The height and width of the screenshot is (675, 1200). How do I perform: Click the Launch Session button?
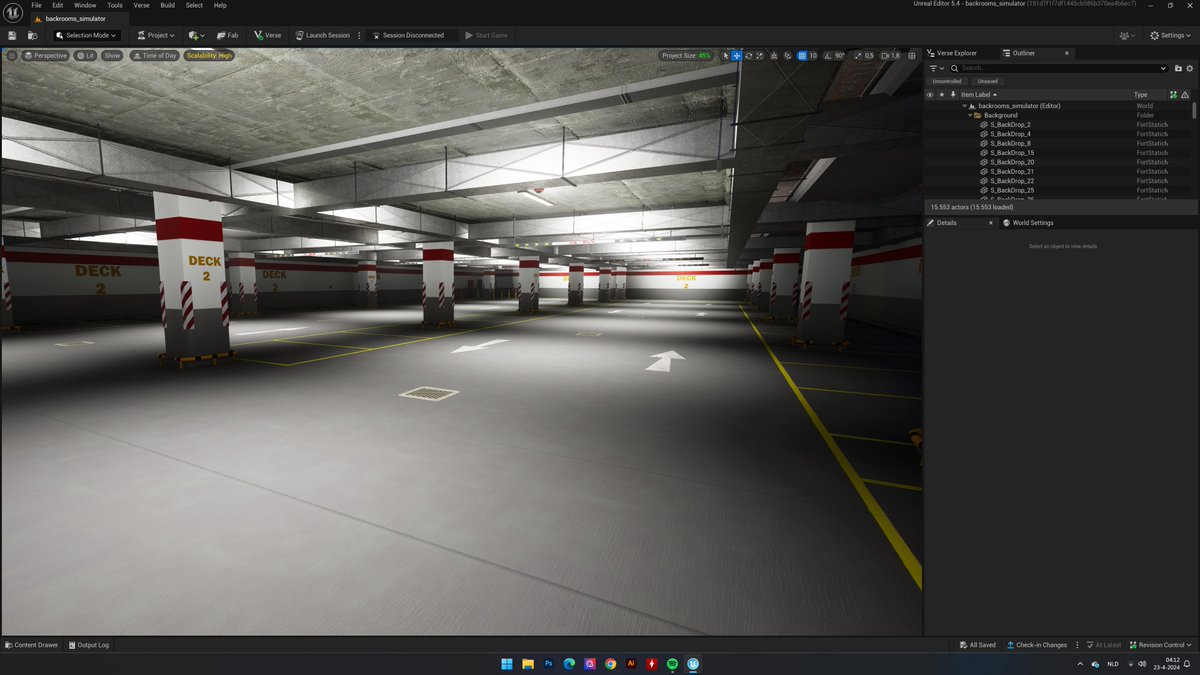point(322,35)
